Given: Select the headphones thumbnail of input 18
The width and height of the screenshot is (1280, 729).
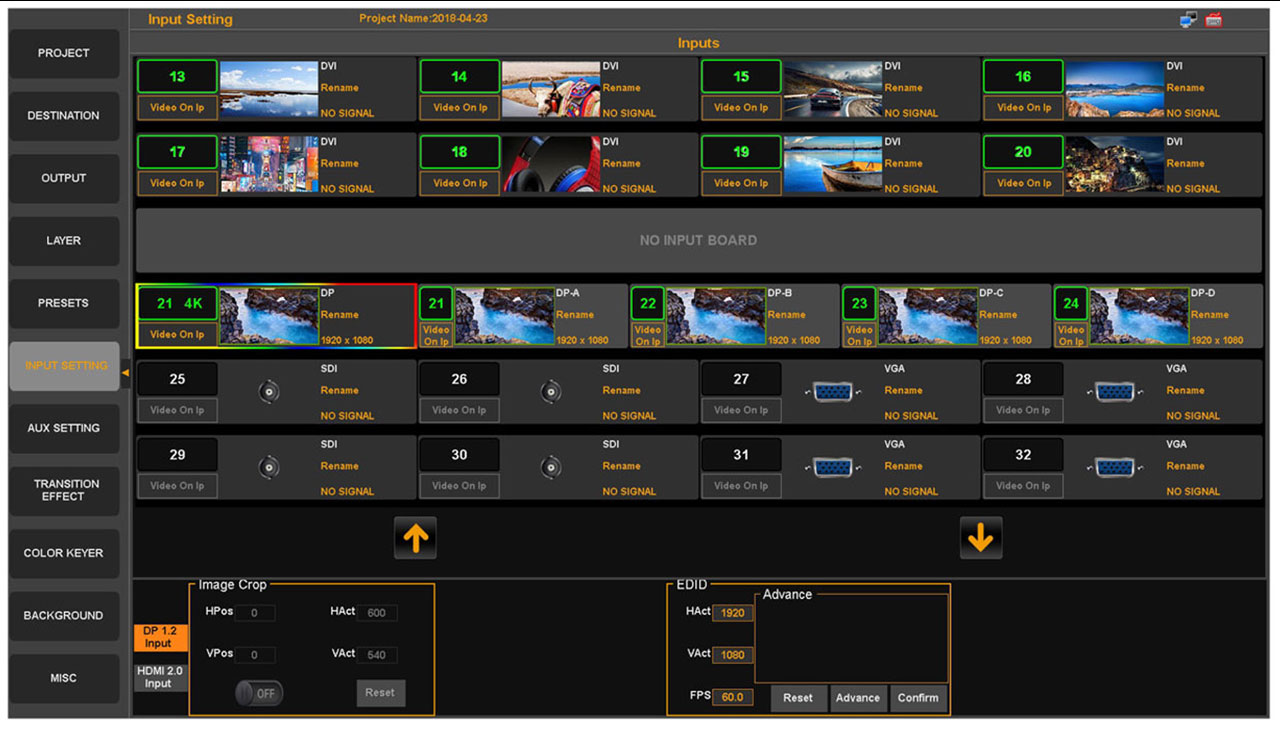Looking at the screenshot, I should pyautogui.click(x=541, y=164).
